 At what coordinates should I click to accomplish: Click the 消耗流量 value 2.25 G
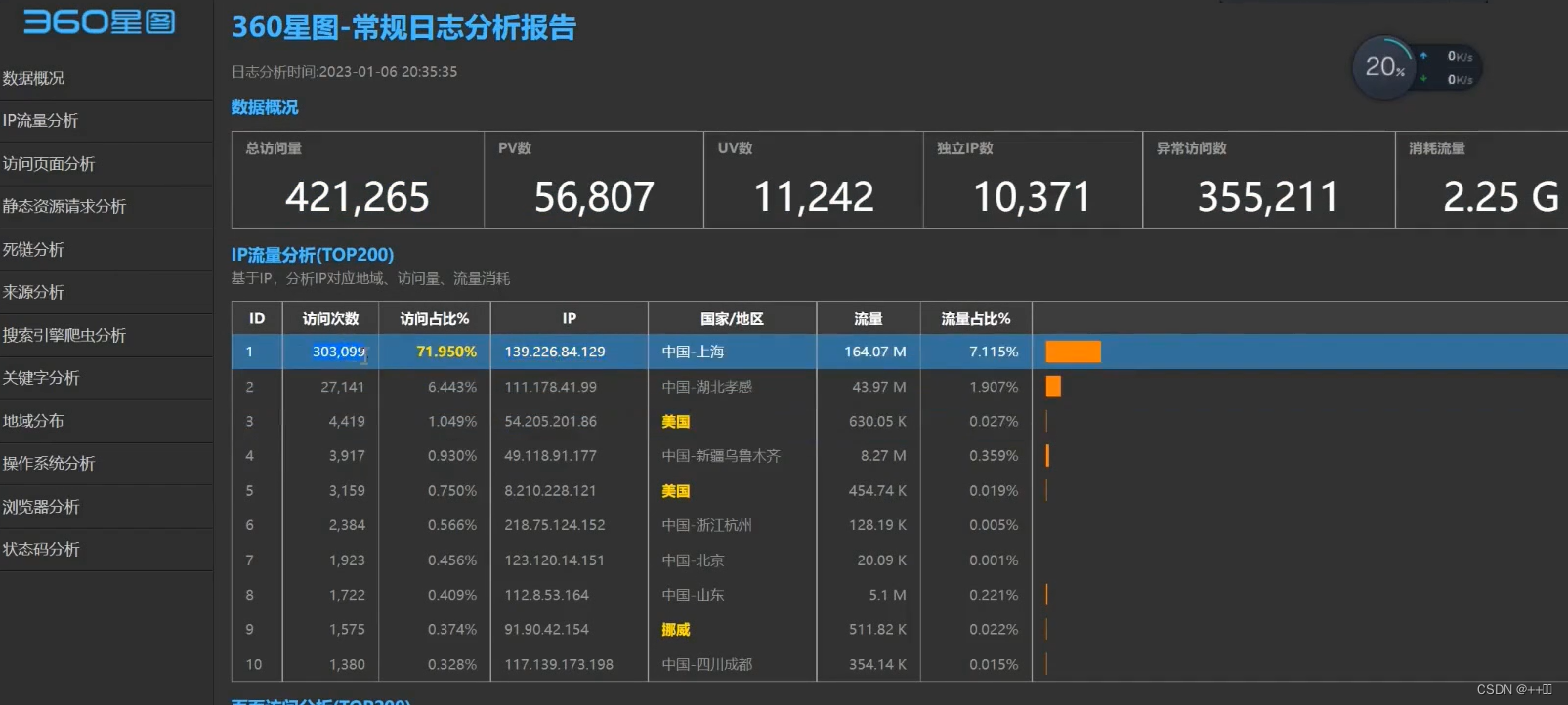tap(1502, 197)
